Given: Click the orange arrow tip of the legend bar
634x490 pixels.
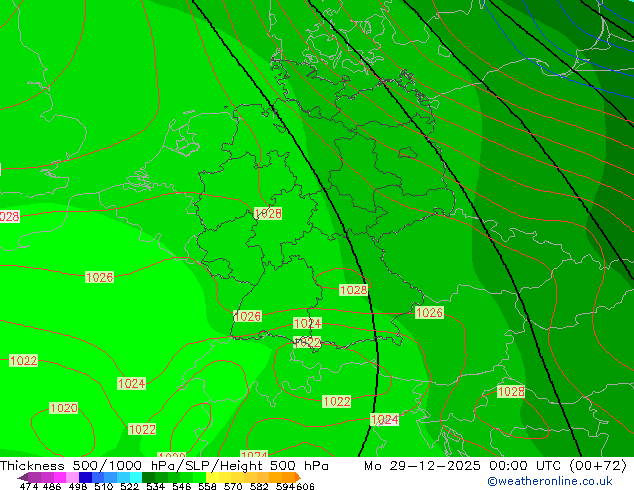Looking at the screenshot, I should [x=298, y=477].
